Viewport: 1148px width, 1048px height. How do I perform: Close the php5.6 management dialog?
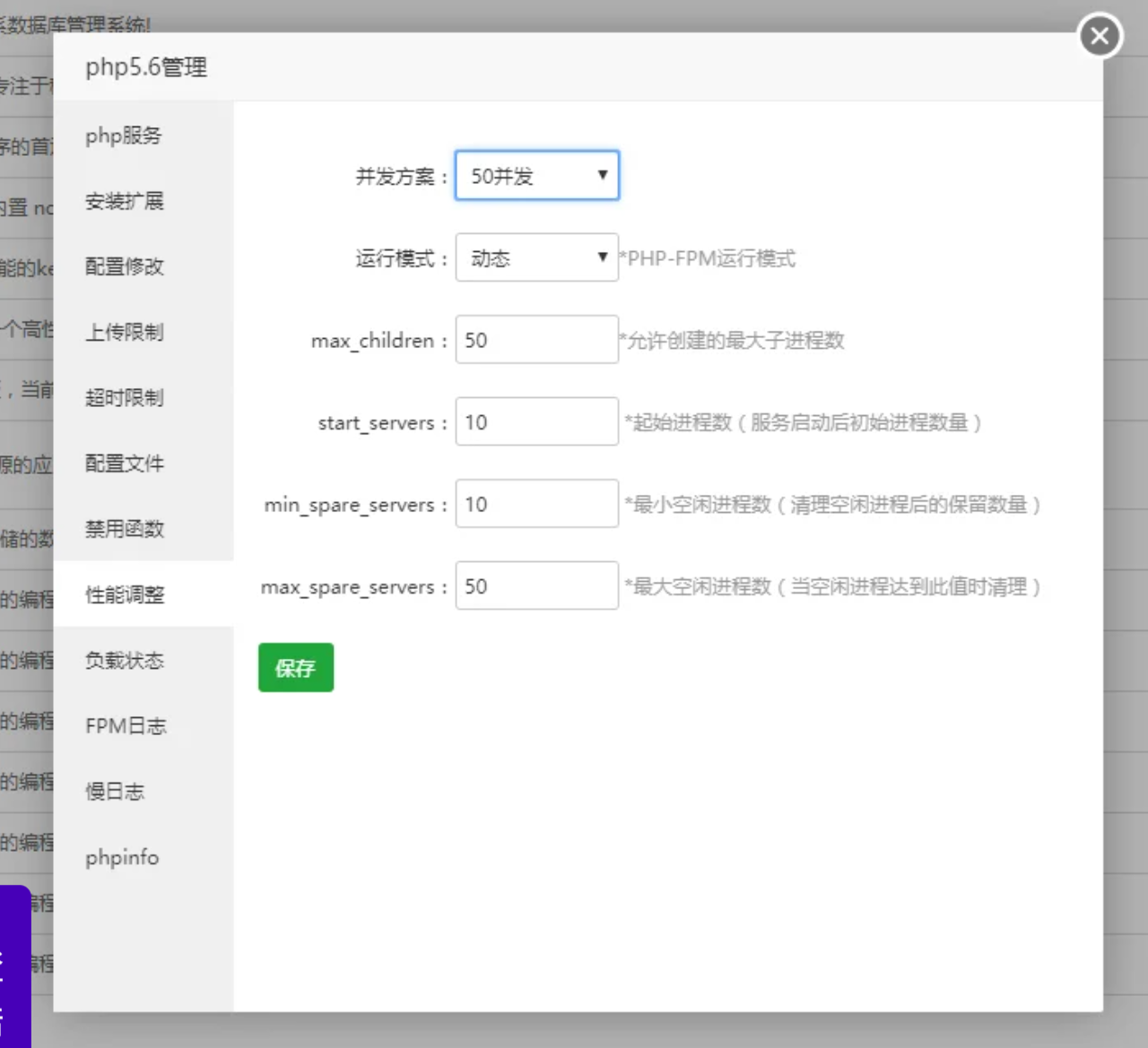[x=1100, y=36]
